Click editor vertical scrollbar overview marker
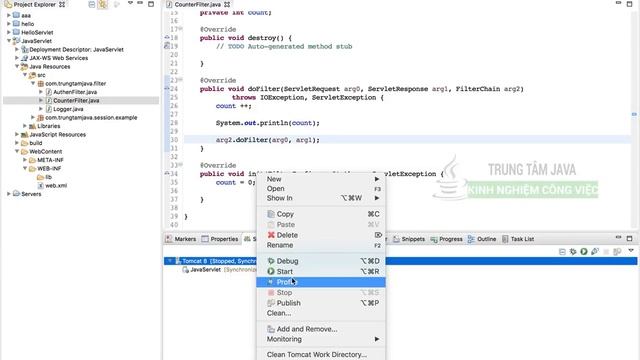Viewport: 640px width, 360px height. [x=634, y=114]
